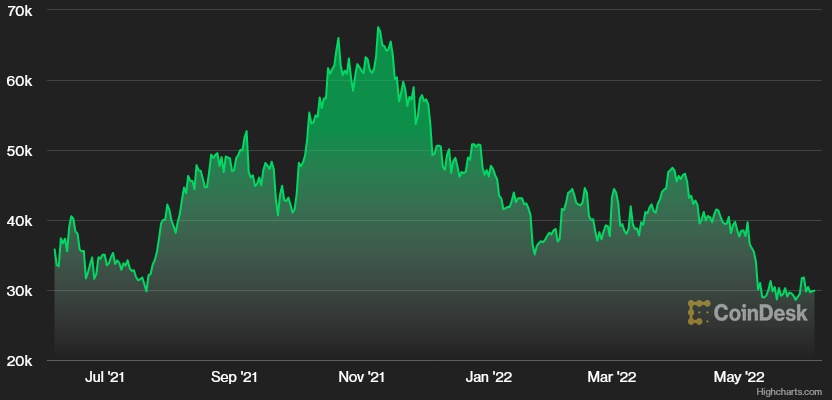Click the all-time-high peak in November 2021

coord(378,27)
